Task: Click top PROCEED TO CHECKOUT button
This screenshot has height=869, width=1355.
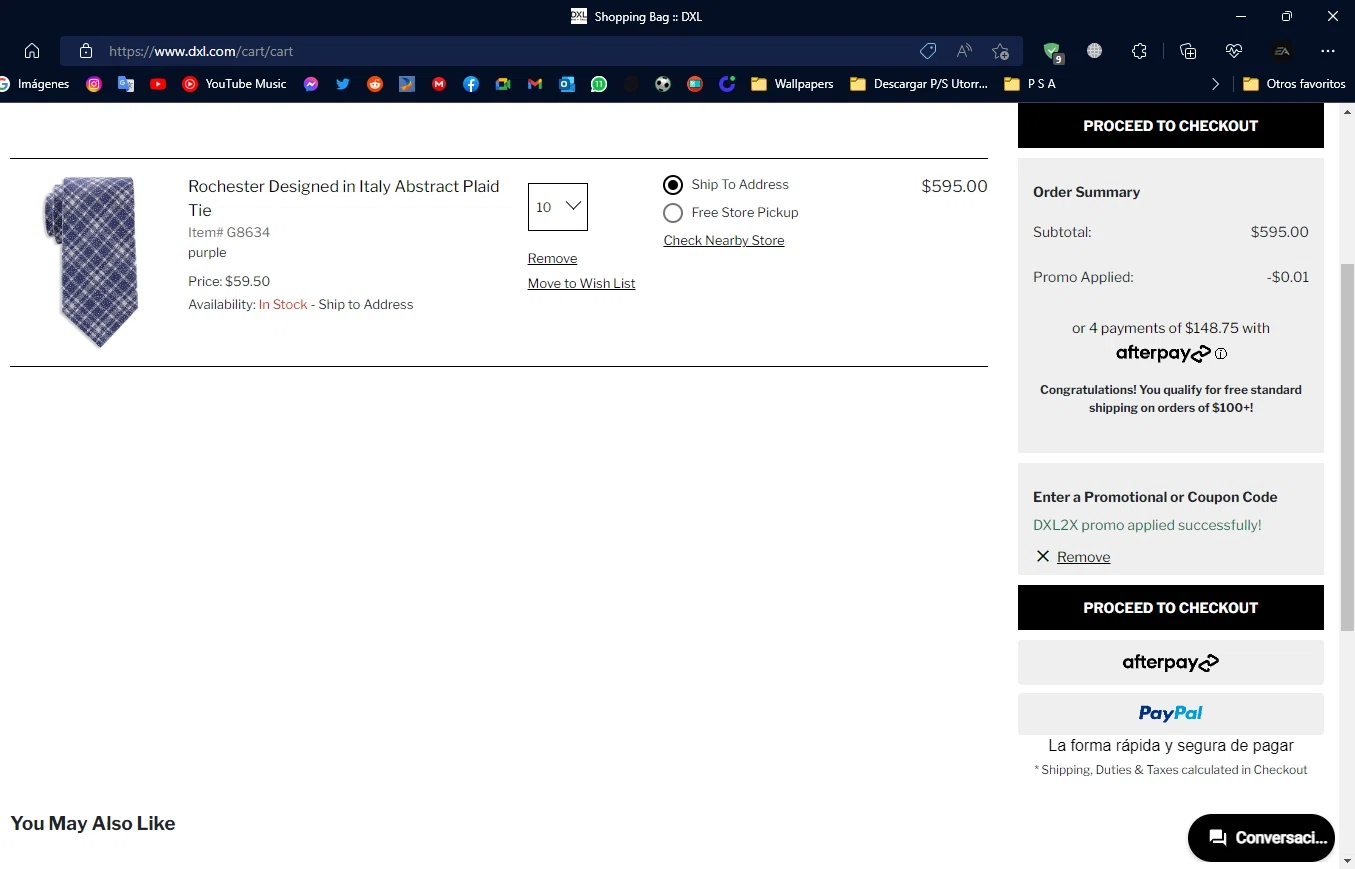Action: point(1171,126)
